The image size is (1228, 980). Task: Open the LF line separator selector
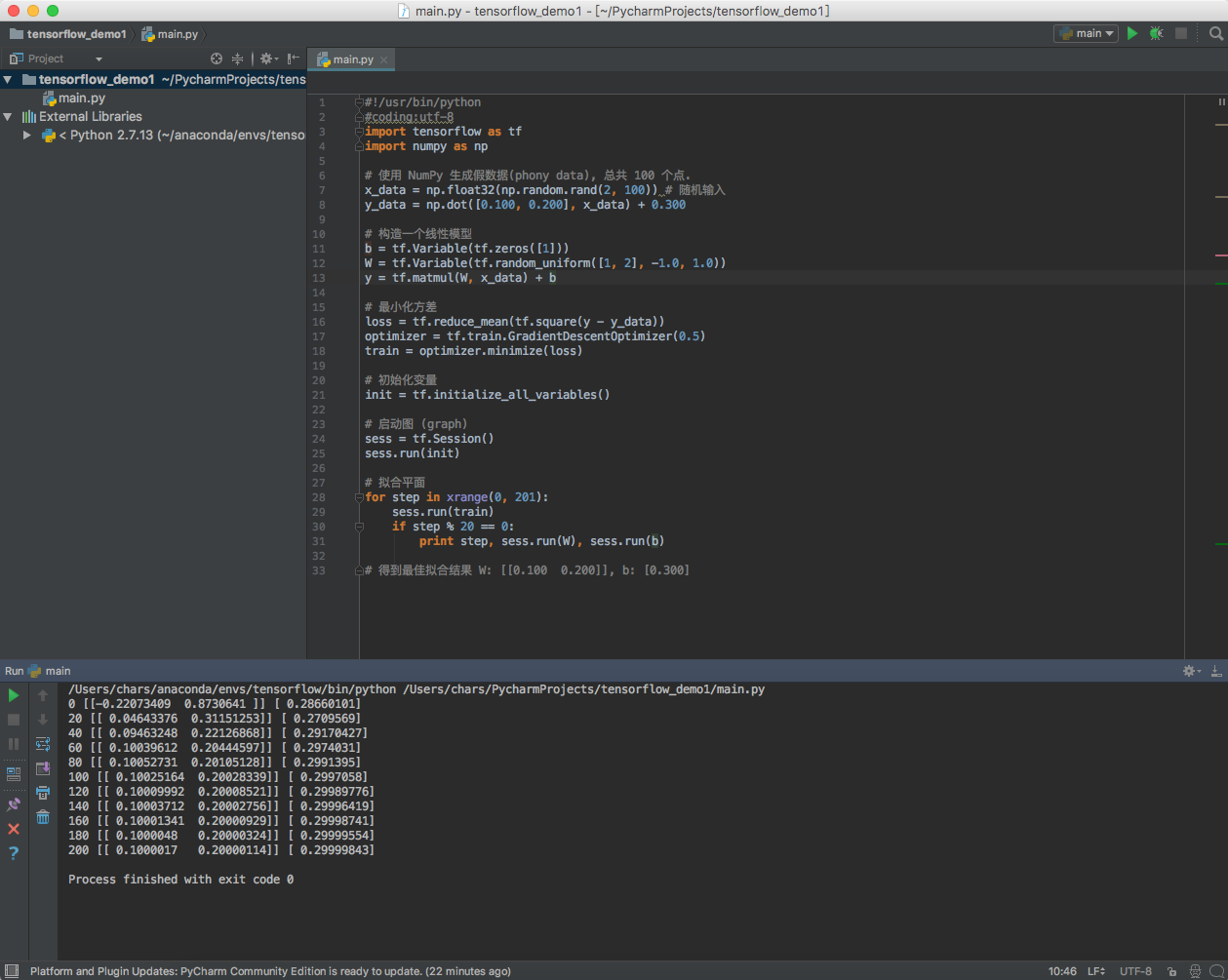click(1096, 971)
